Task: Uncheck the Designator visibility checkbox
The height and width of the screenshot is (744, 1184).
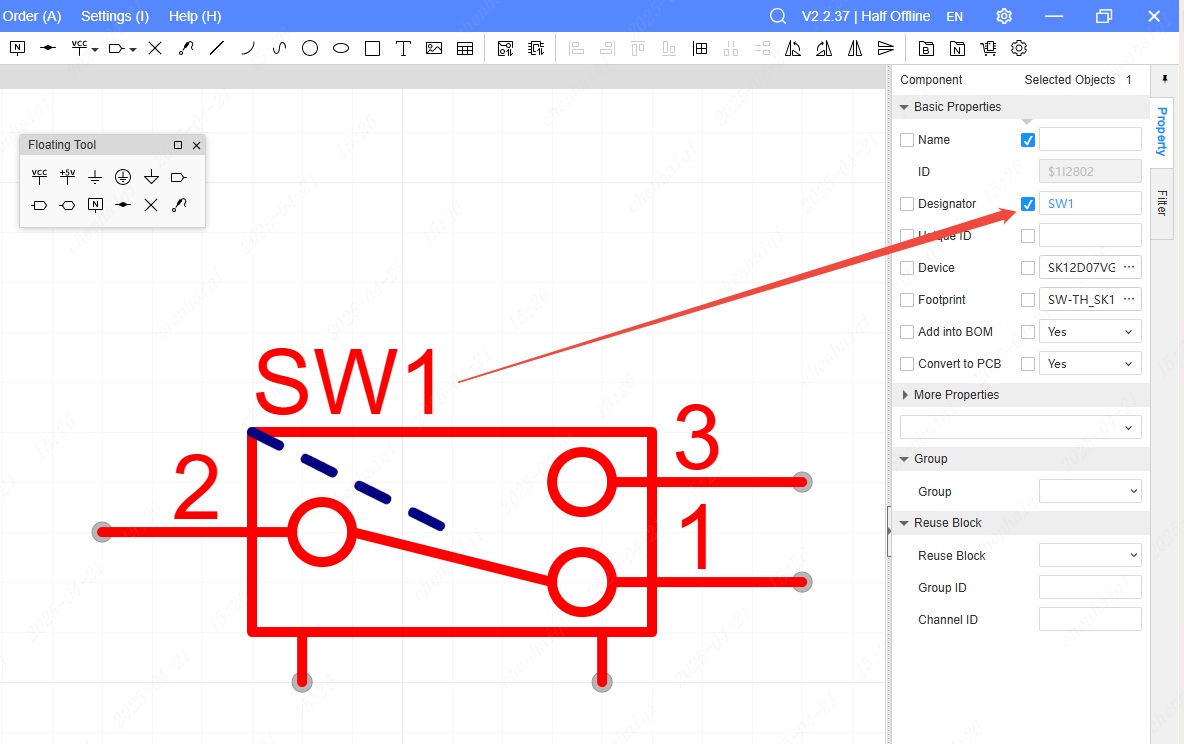Action: 1027,204
